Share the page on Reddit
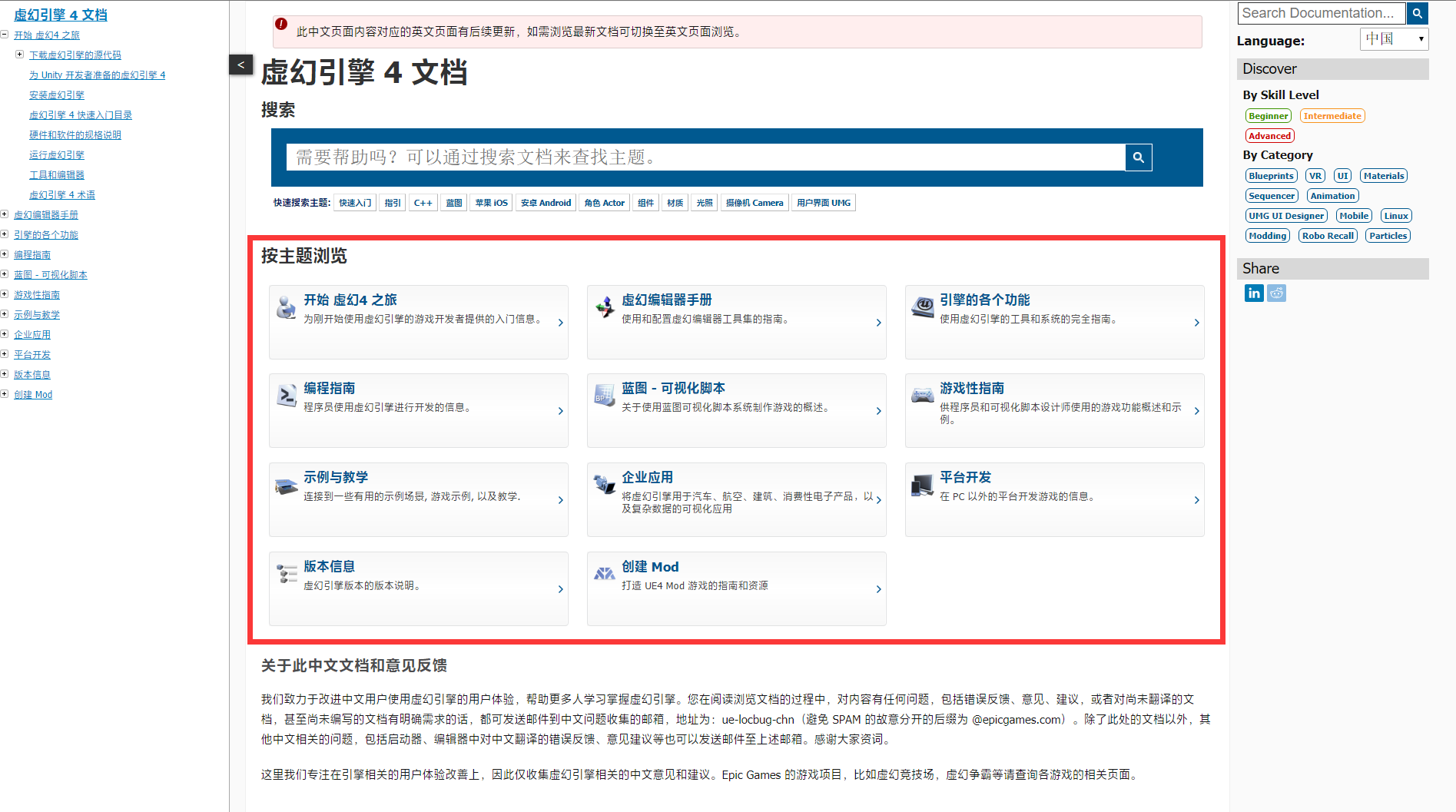This screenshot has width=1456, height=812. point(1277,293)
